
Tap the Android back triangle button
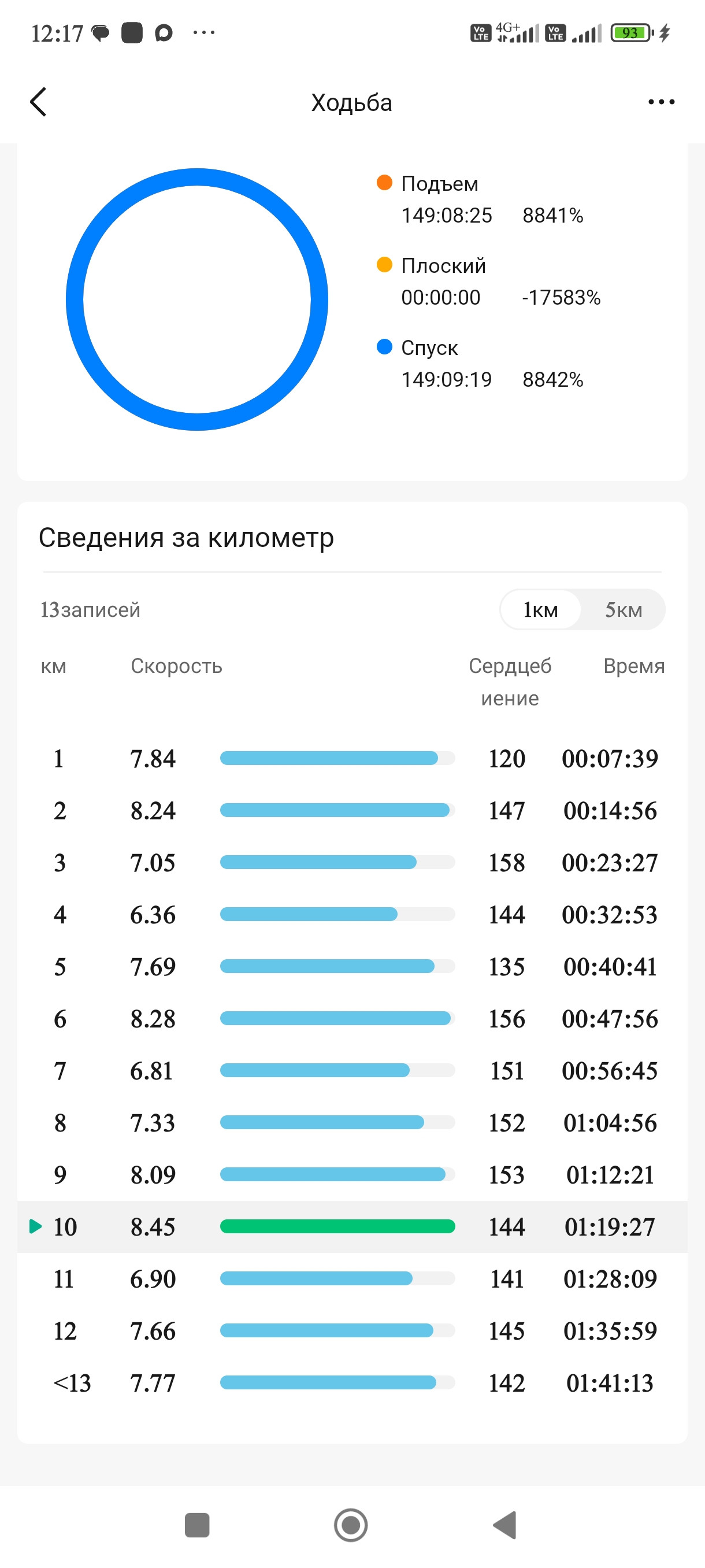tap(505, 1525)
